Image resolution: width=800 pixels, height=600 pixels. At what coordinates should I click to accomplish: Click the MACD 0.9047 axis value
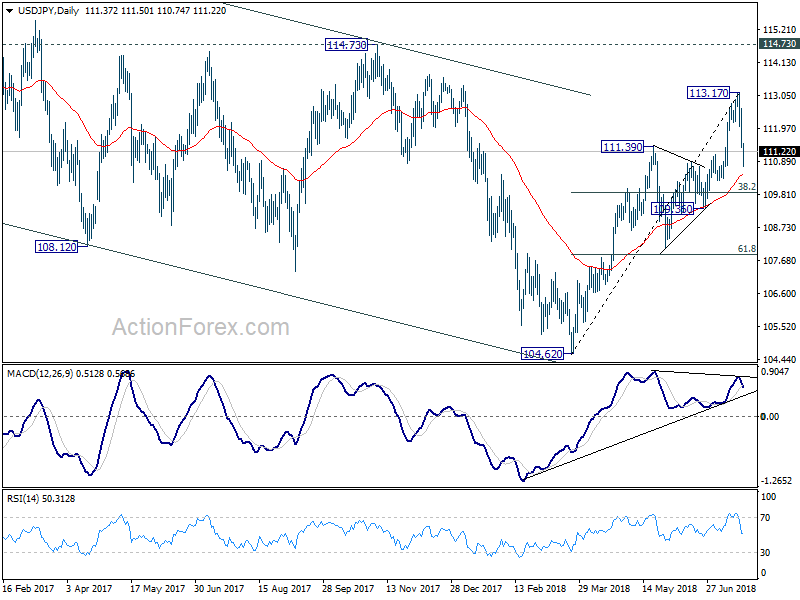774,372
